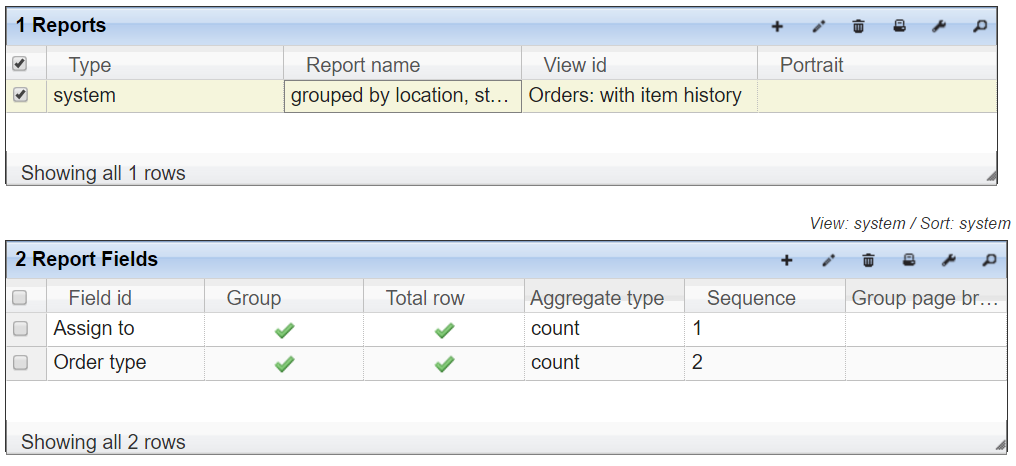Screen dimensions: 1016x466
Task: Click 'View: system / Sort: system' label
Action: click(910, 224)
